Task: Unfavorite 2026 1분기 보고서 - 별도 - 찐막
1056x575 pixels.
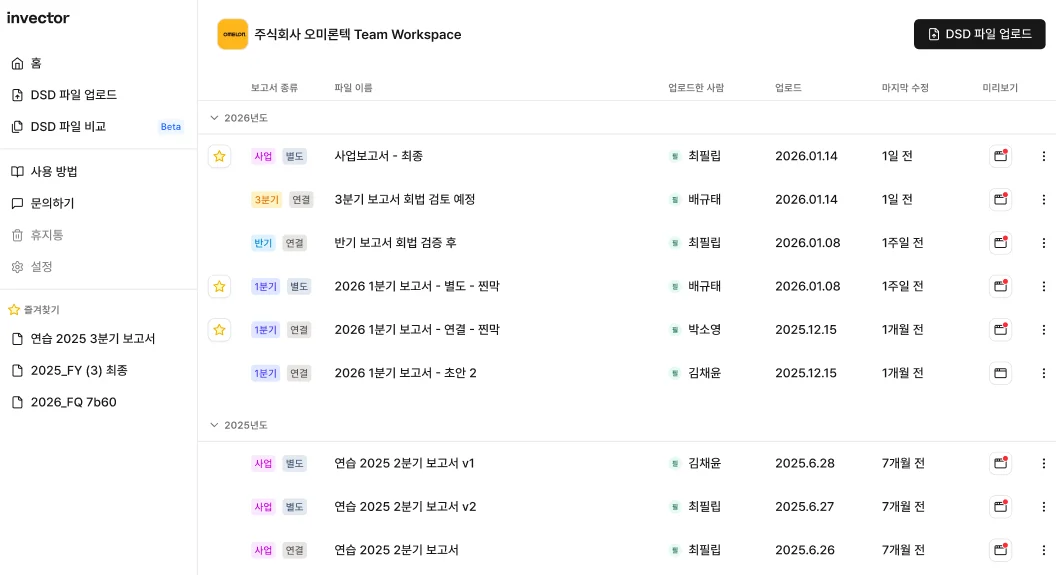Action: [219, 287]
